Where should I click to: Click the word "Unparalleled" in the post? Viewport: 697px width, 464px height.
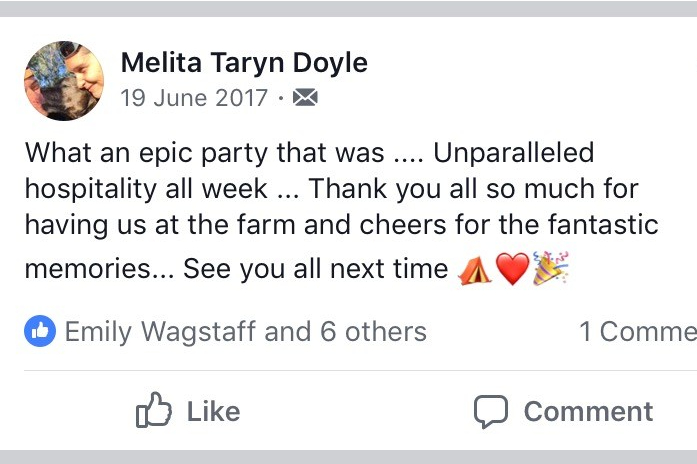(513, 153)
